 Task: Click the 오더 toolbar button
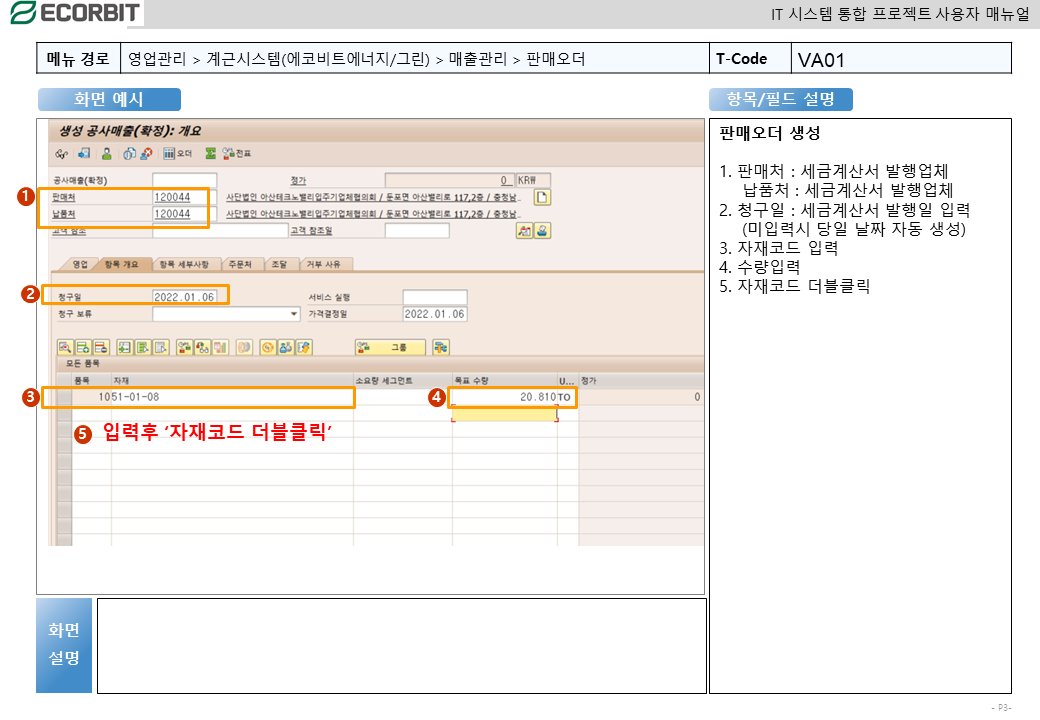177,154
